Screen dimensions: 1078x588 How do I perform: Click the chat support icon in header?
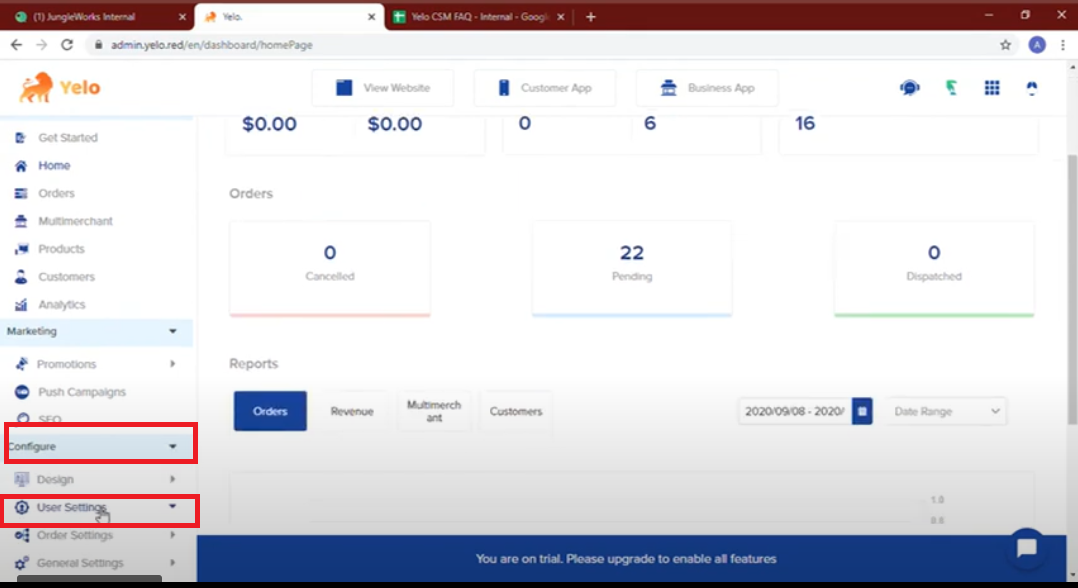pos(909,88)
